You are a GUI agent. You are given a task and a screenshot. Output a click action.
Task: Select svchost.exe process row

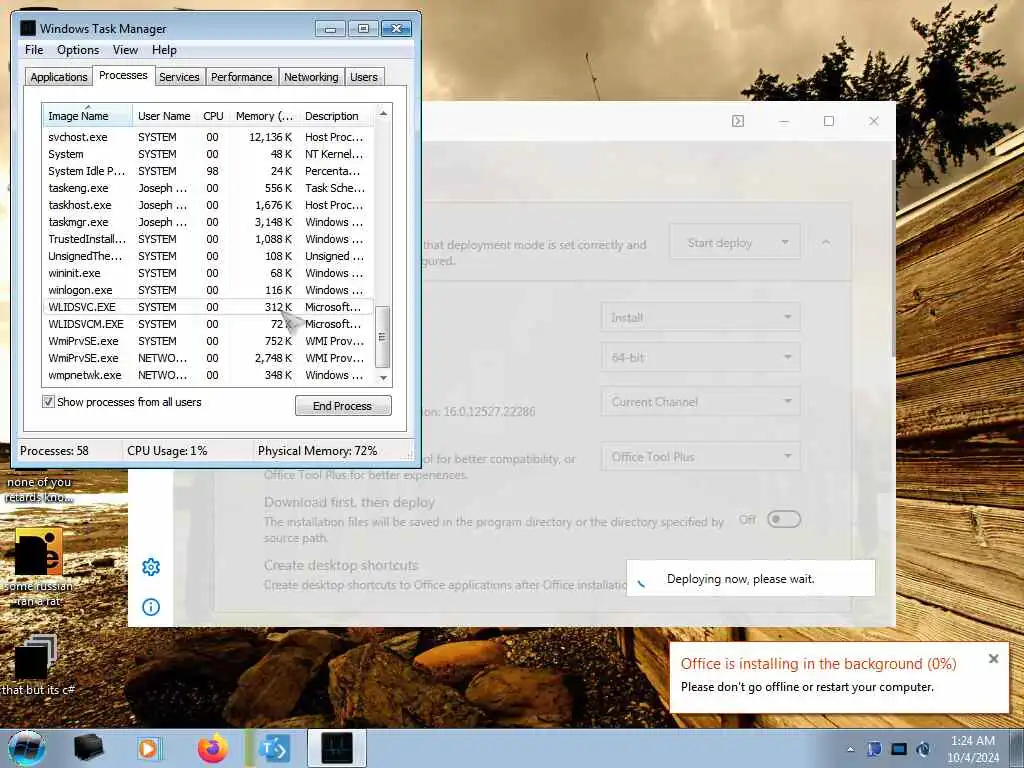pos(208,137)
